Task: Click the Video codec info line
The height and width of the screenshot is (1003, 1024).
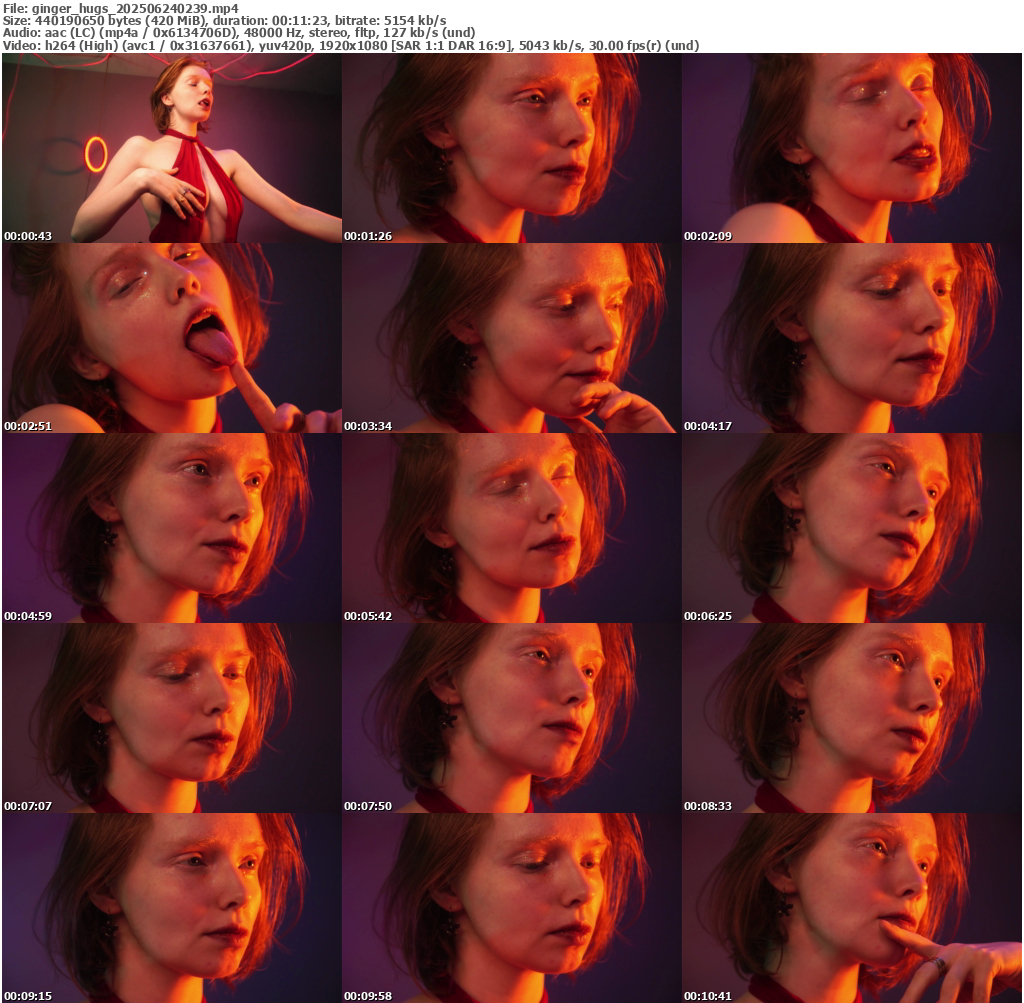Action: [350, 46]
